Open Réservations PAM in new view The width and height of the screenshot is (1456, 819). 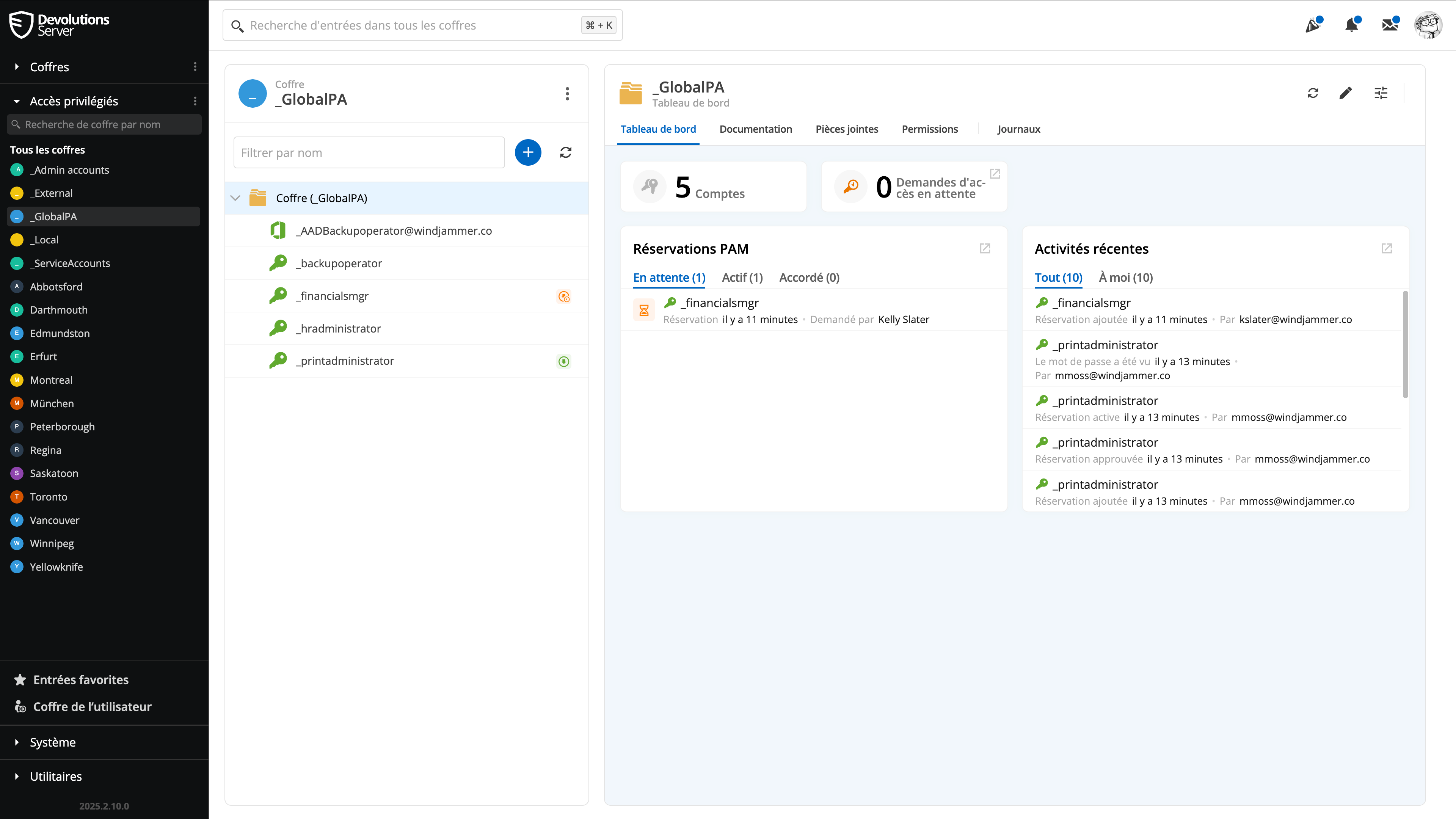[x=985, y=249]
